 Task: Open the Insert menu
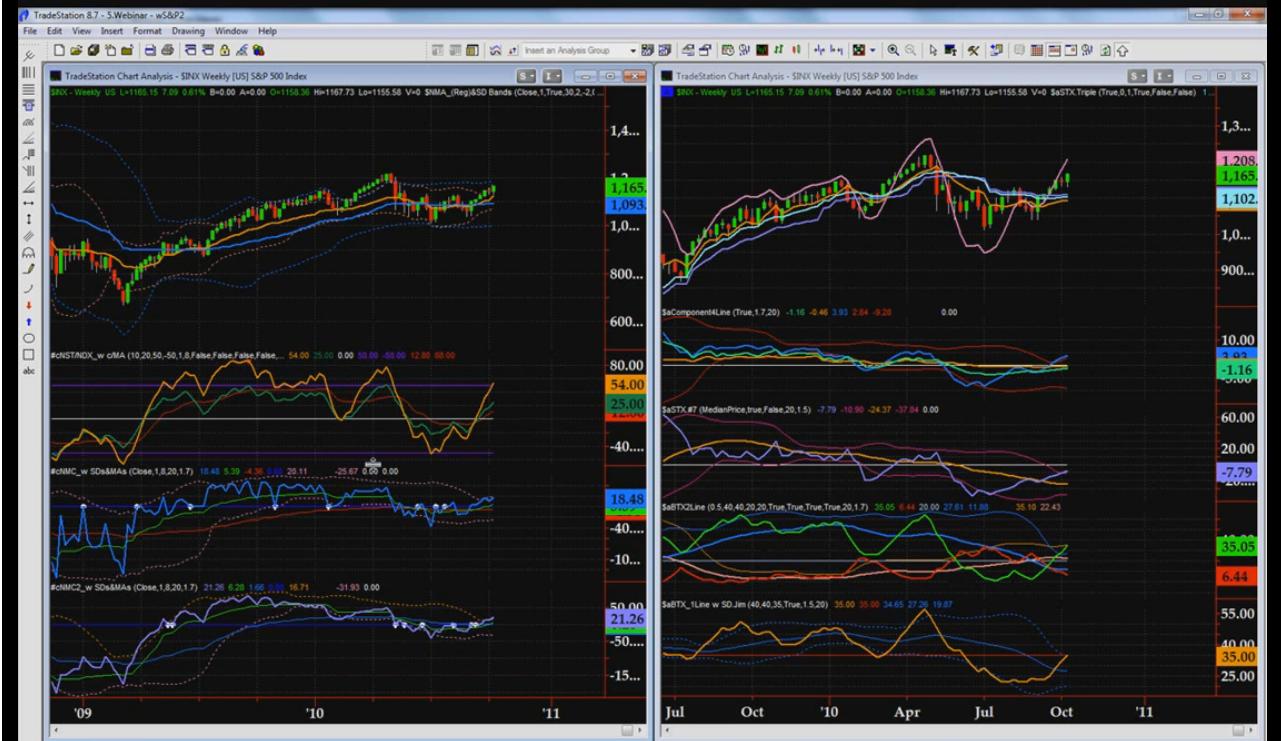(111, 33)
